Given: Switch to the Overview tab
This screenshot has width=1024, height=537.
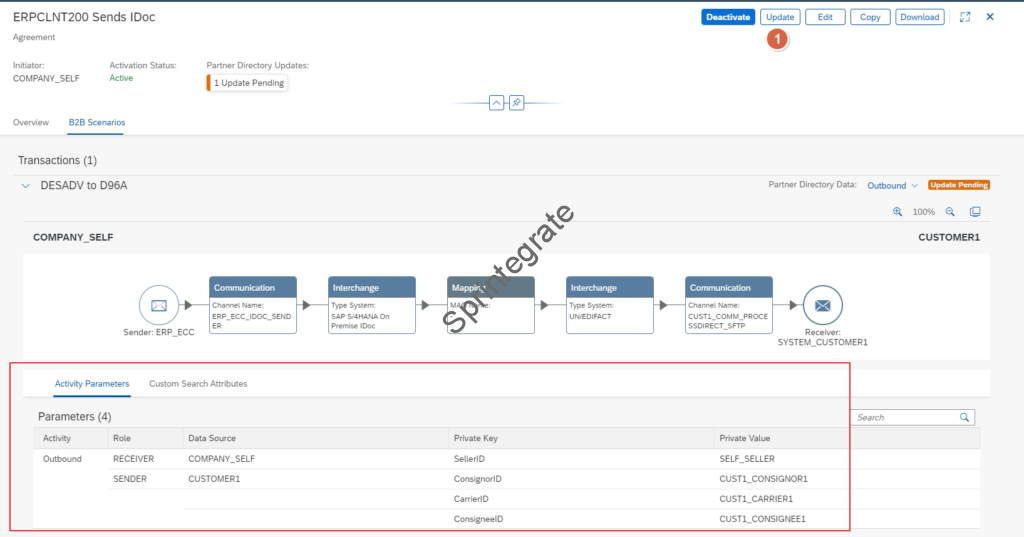Looking at the screenshot, I should point(31,122).
